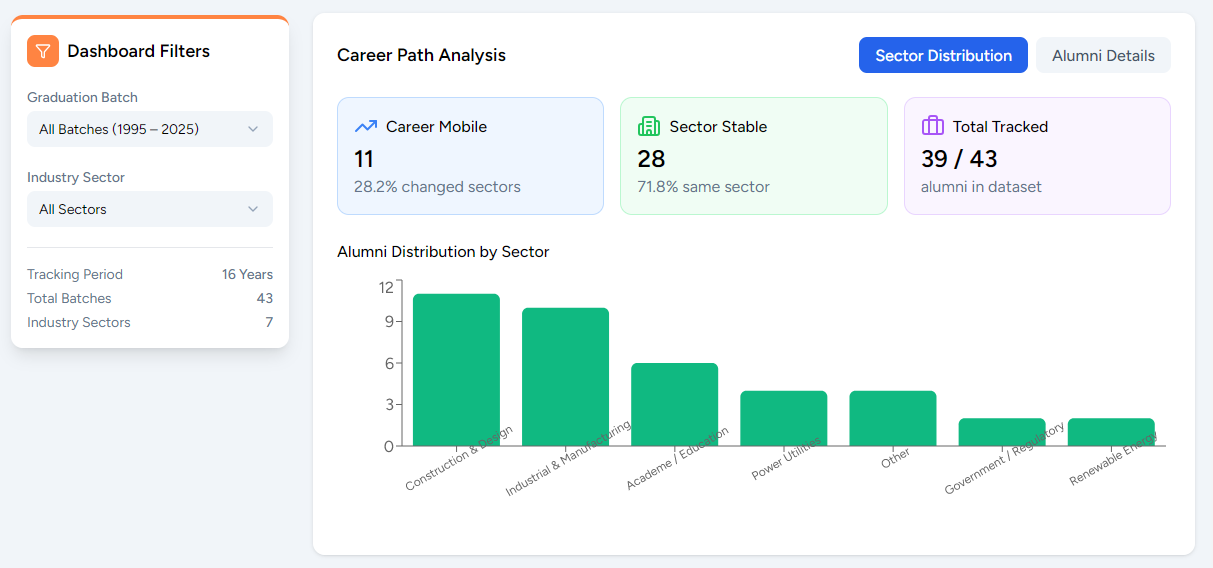The height and width of the screenshot is (568, 1213).
Task: Click the Government / Regulatory bar
Action: tap(1001, 432)
